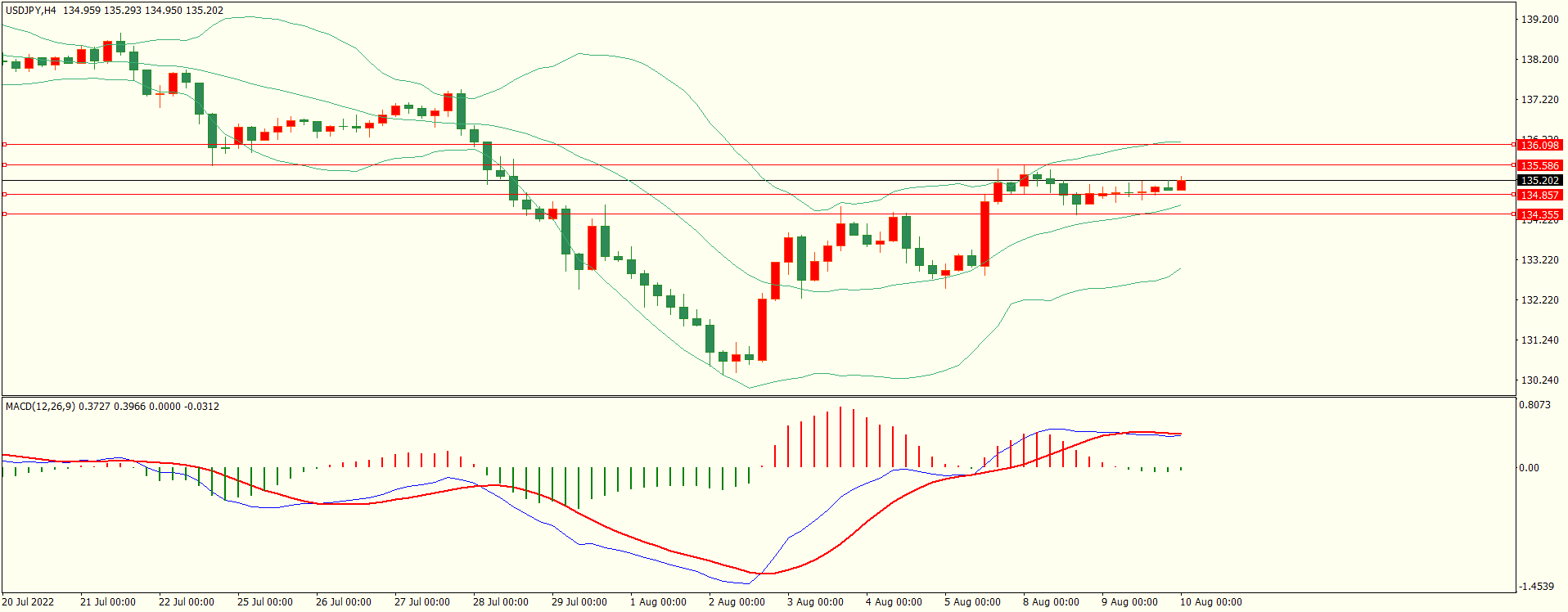Select the 20 Jul 2022 date label

[29, 602]
